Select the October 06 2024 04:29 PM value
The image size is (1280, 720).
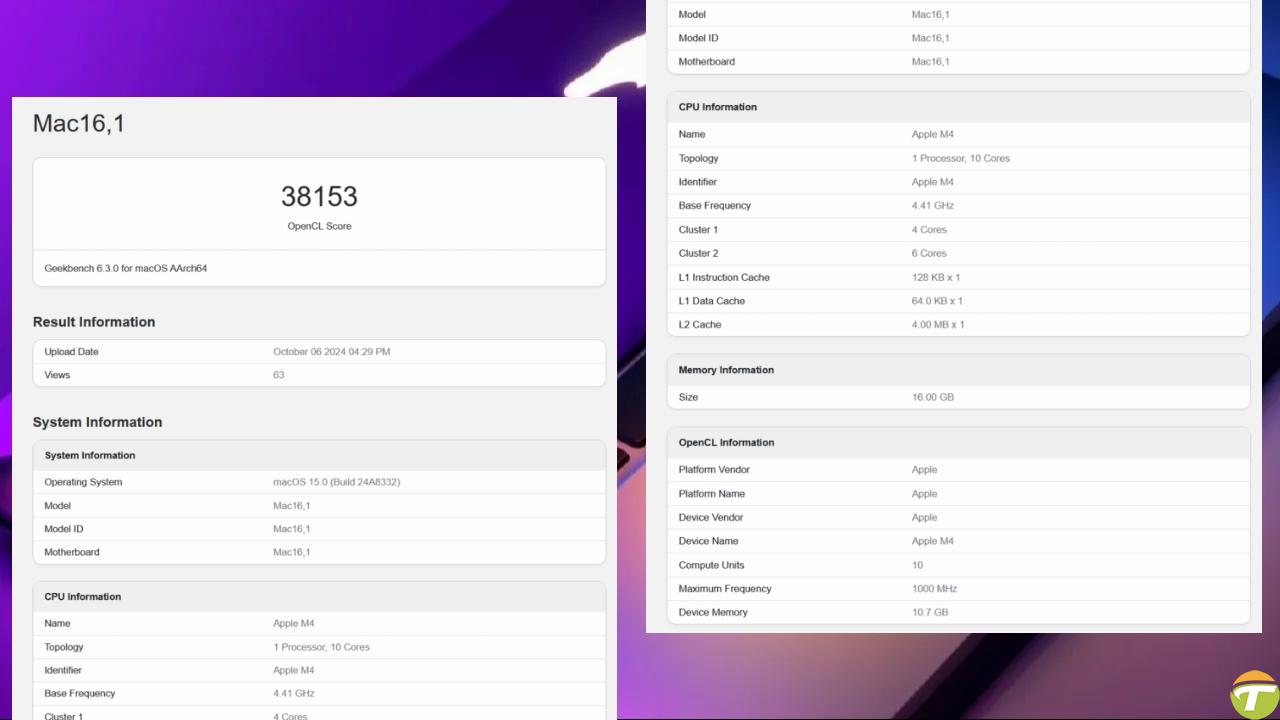[332, 352]
